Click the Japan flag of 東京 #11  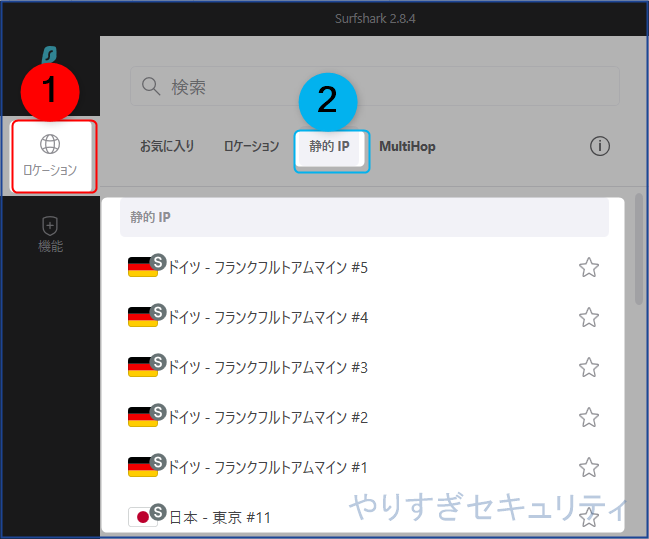click(x=143, y=517)
